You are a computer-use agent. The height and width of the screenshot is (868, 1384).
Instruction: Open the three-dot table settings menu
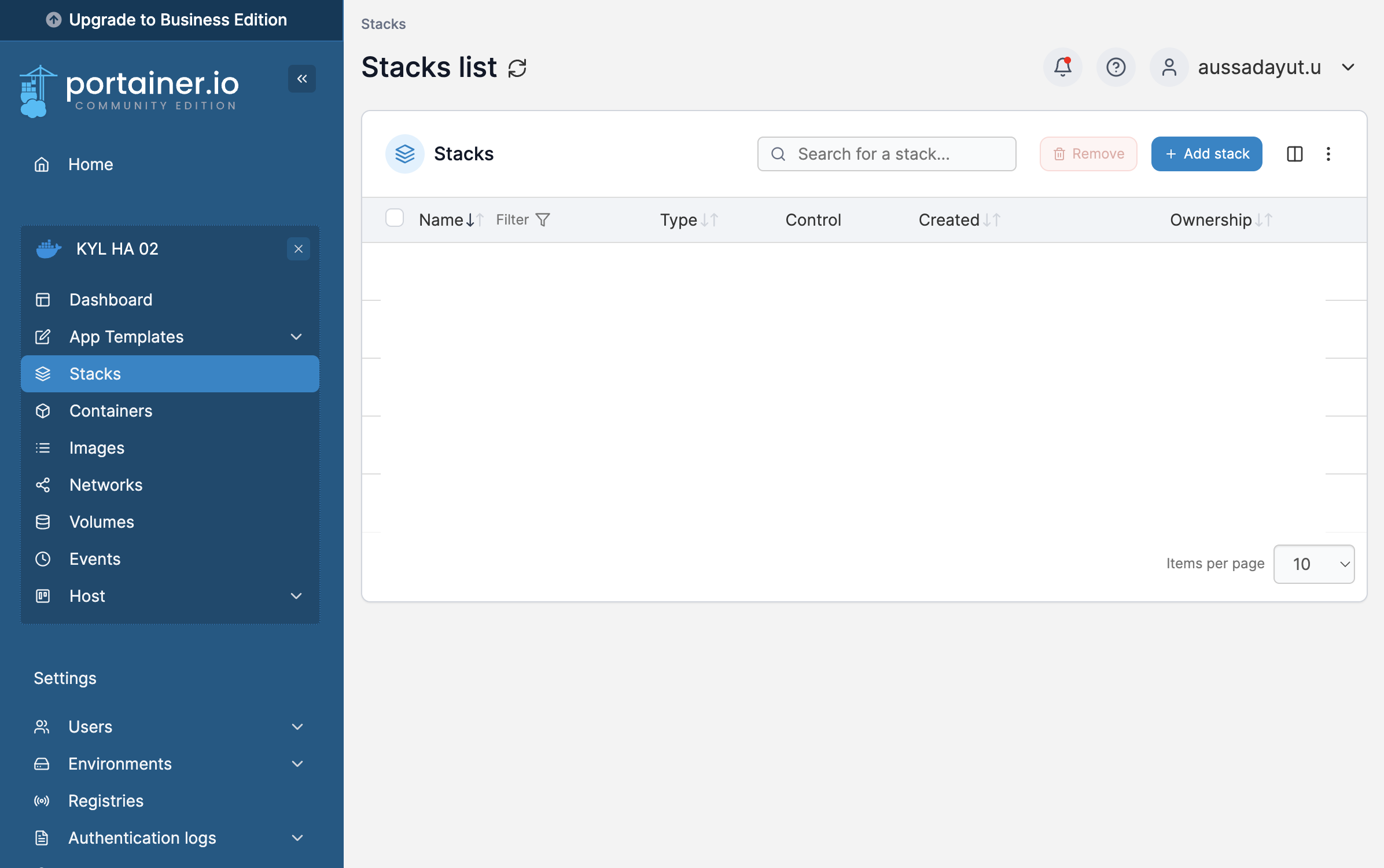tap(1328, 154)
